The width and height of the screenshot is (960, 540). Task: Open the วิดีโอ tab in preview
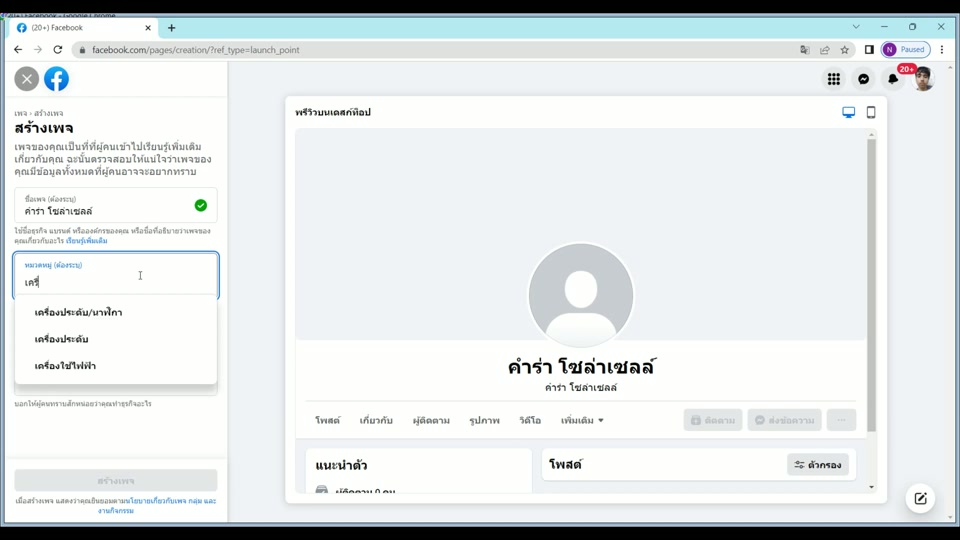[530, 421]
